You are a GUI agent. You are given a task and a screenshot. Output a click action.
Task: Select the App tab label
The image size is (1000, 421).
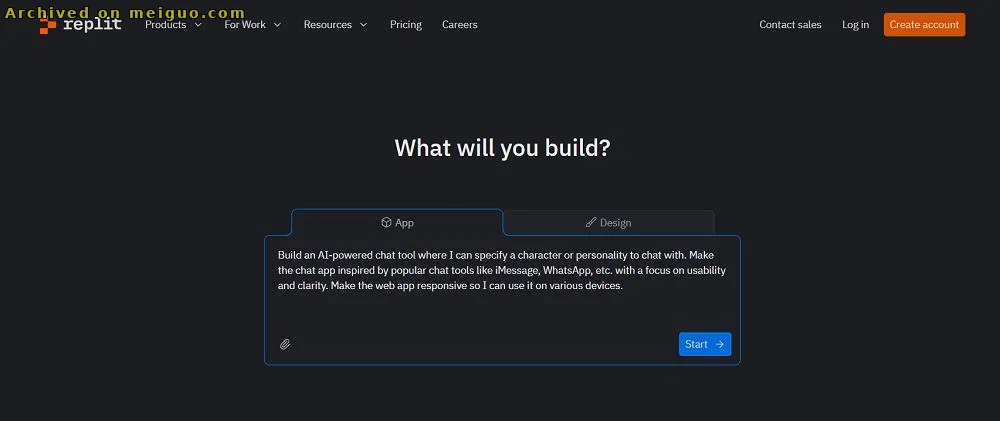click(x=405, y=222)
